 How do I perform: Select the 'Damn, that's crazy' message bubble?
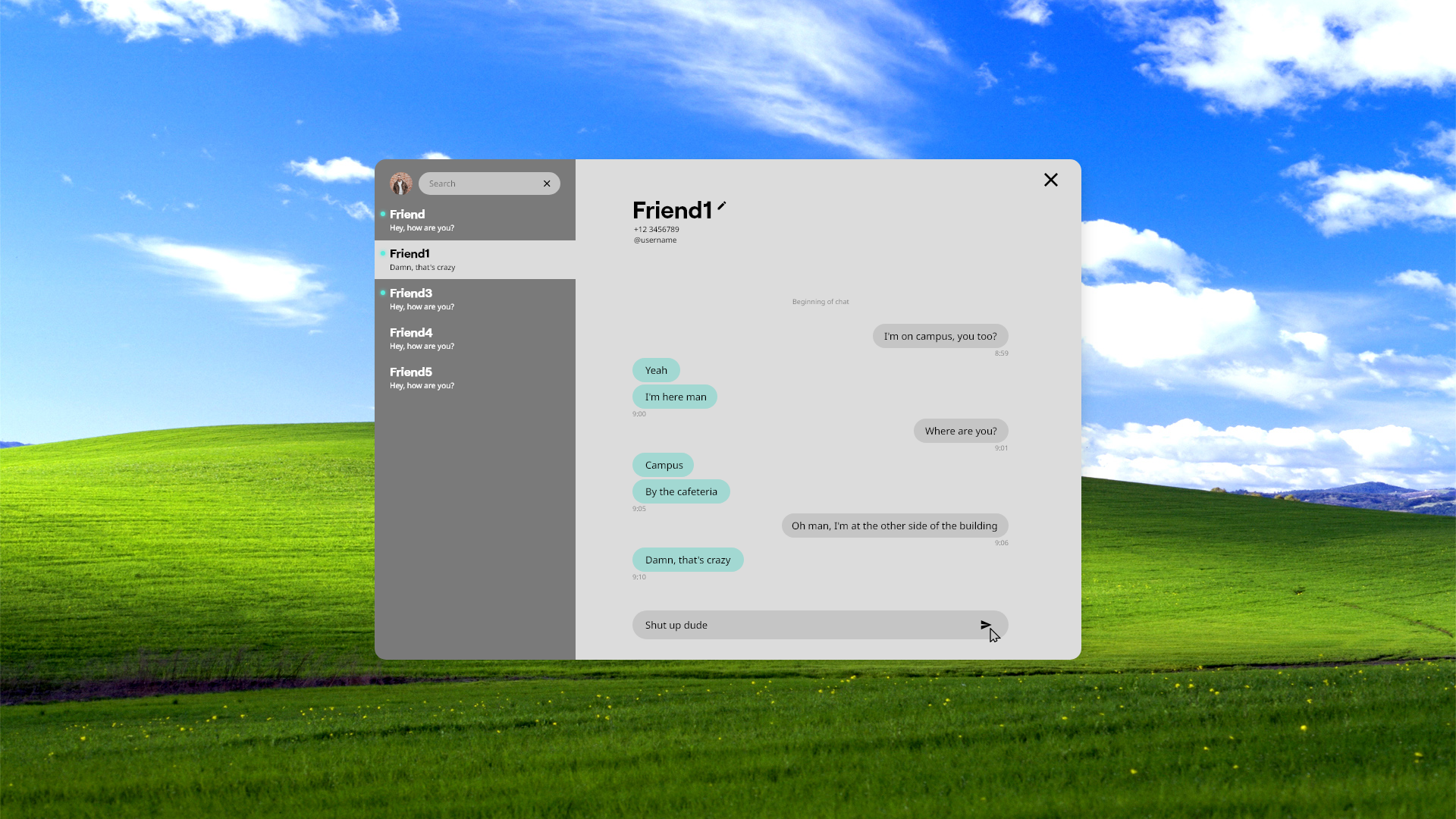point(687,560)
